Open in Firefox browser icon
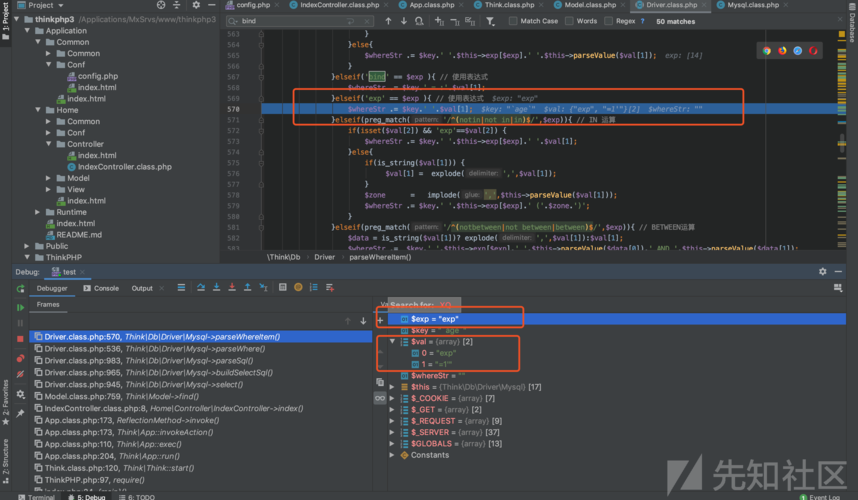Screen dimensions: 858x500 click(782, 50)
